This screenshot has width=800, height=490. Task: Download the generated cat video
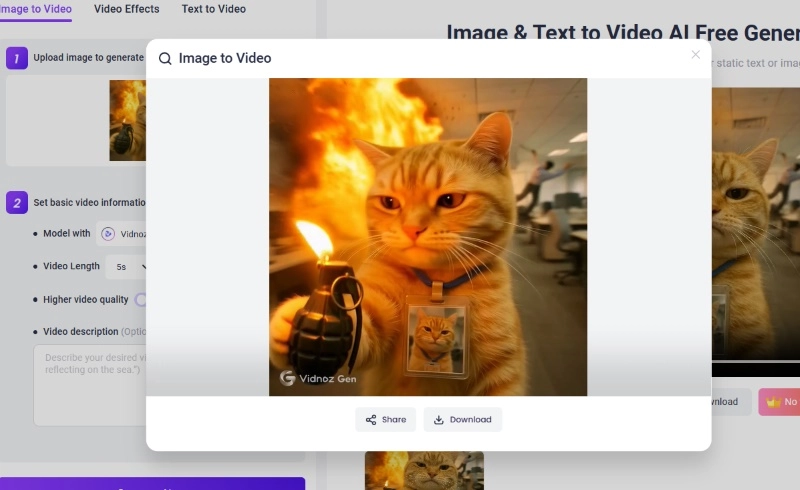[x=462, y=419]
